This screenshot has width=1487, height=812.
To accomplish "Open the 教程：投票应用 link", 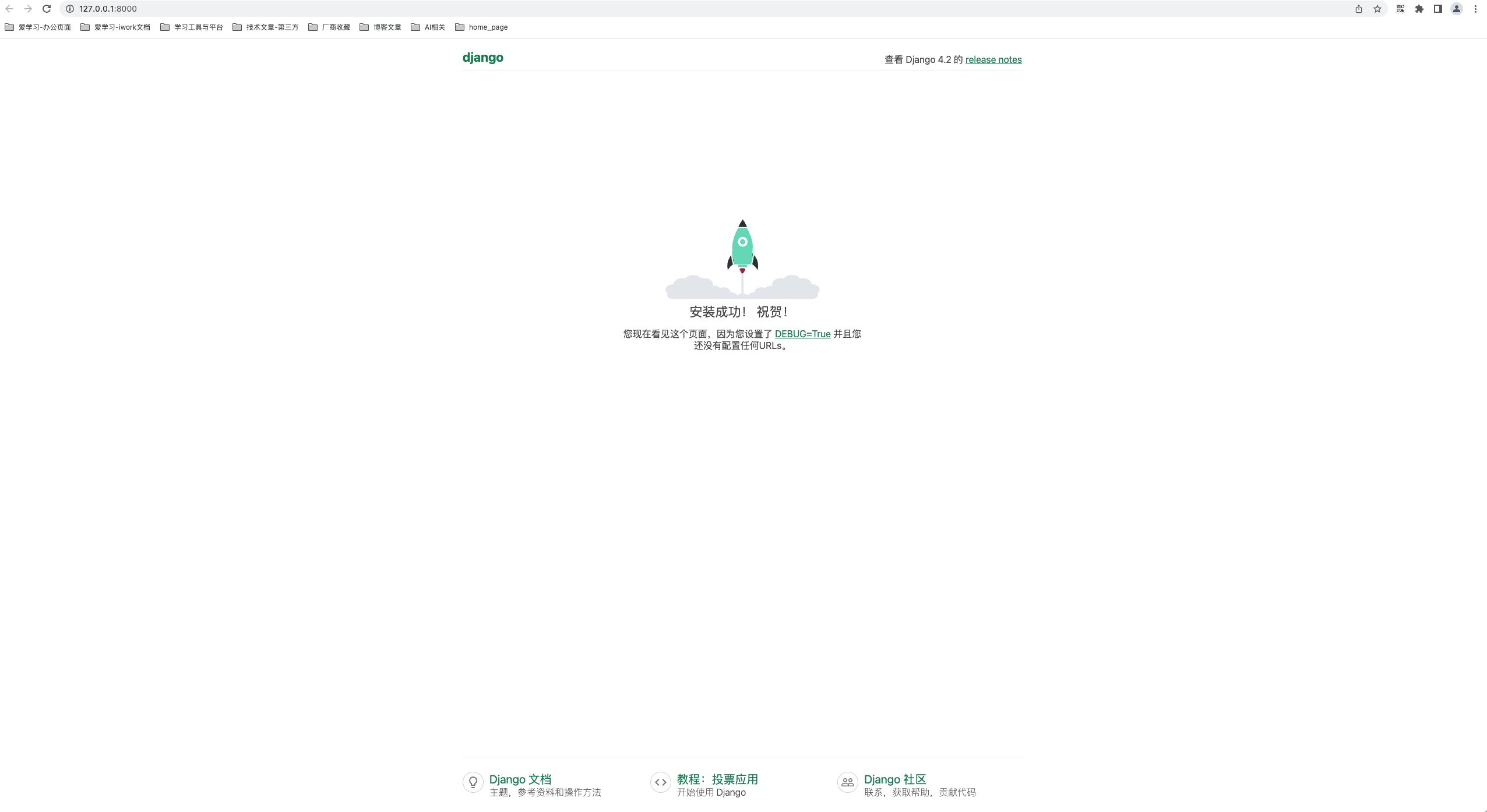I will pos(717,779).
